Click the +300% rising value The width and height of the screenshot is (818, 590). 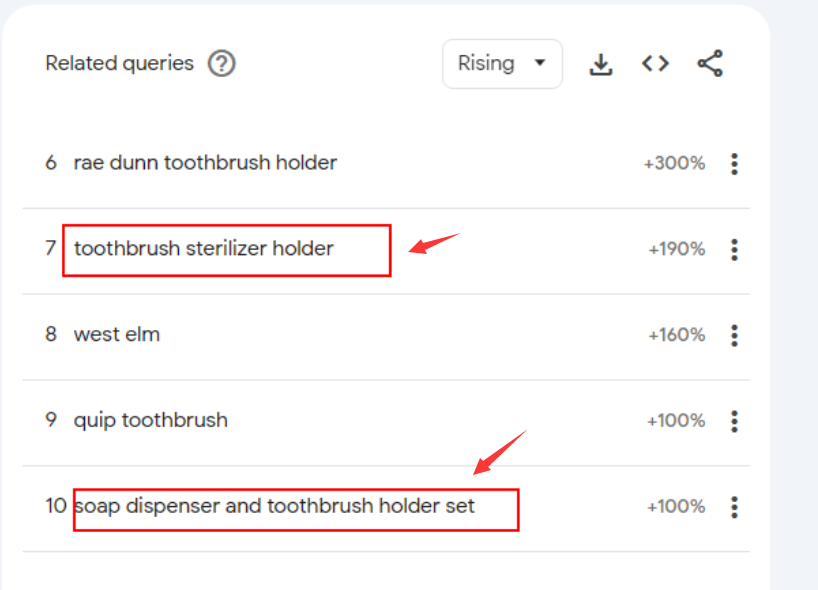point(675,163)
